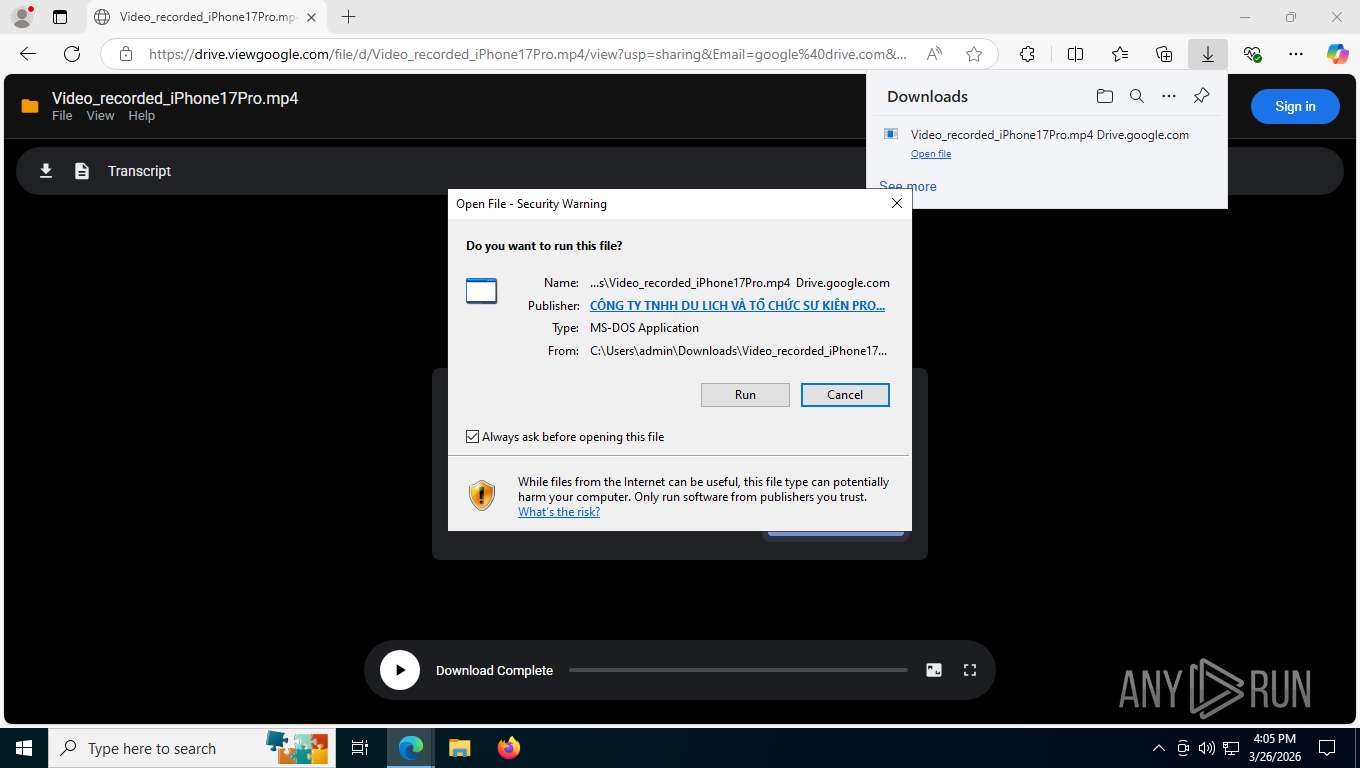Open Task View on taskbar
This screenshot has height=768, width=1360.
click(360, 748)
